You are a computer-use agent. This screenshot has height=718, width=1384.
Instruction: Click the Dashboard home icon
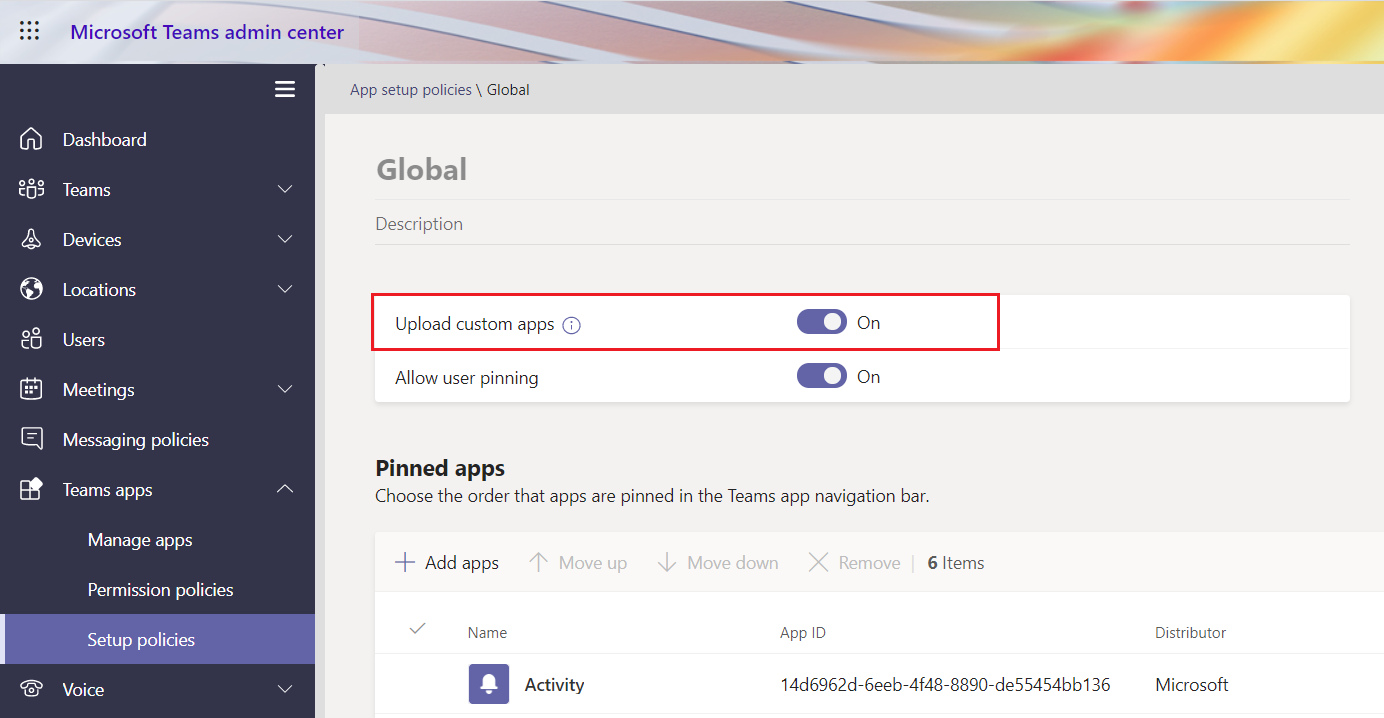click(x=32, y=140)
